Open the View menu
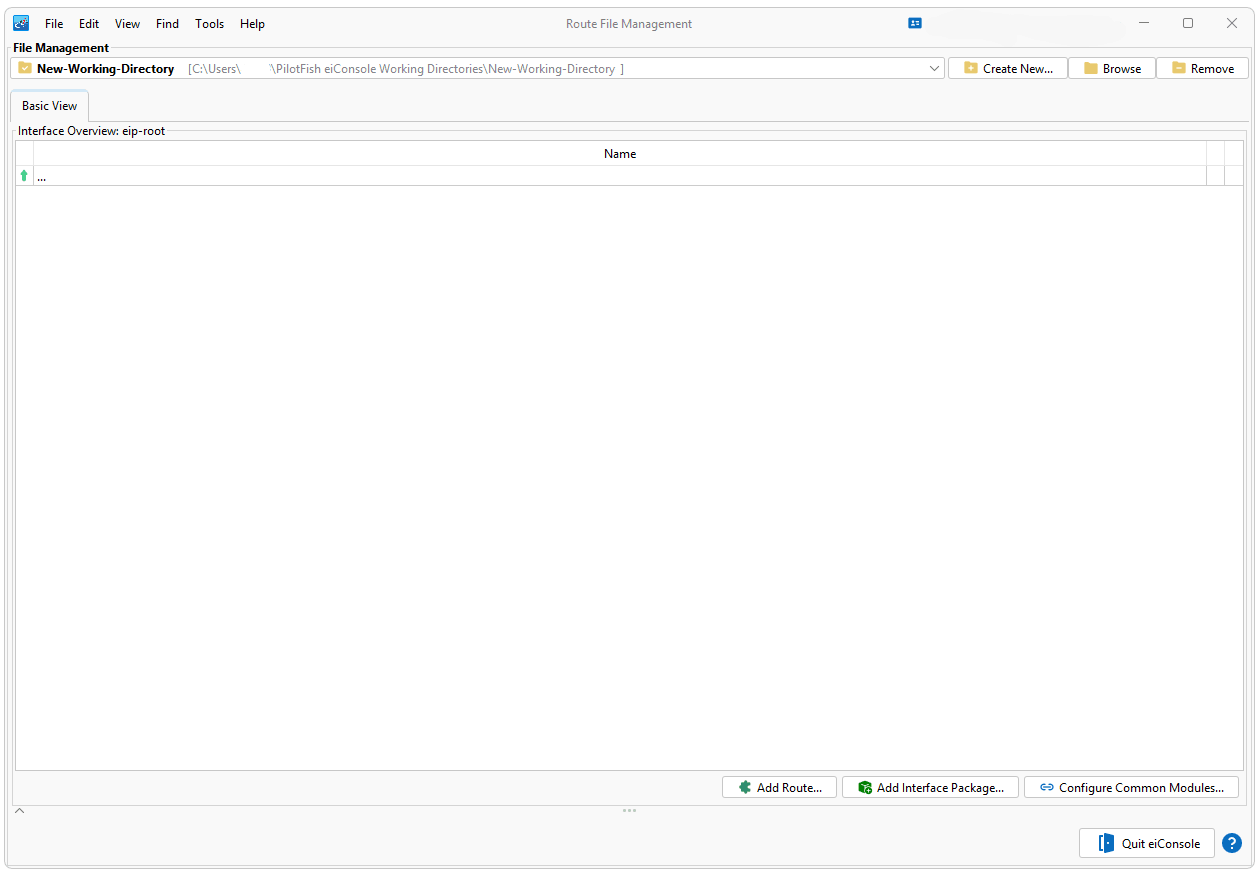Screen dimensions: 1260x873 127,23
